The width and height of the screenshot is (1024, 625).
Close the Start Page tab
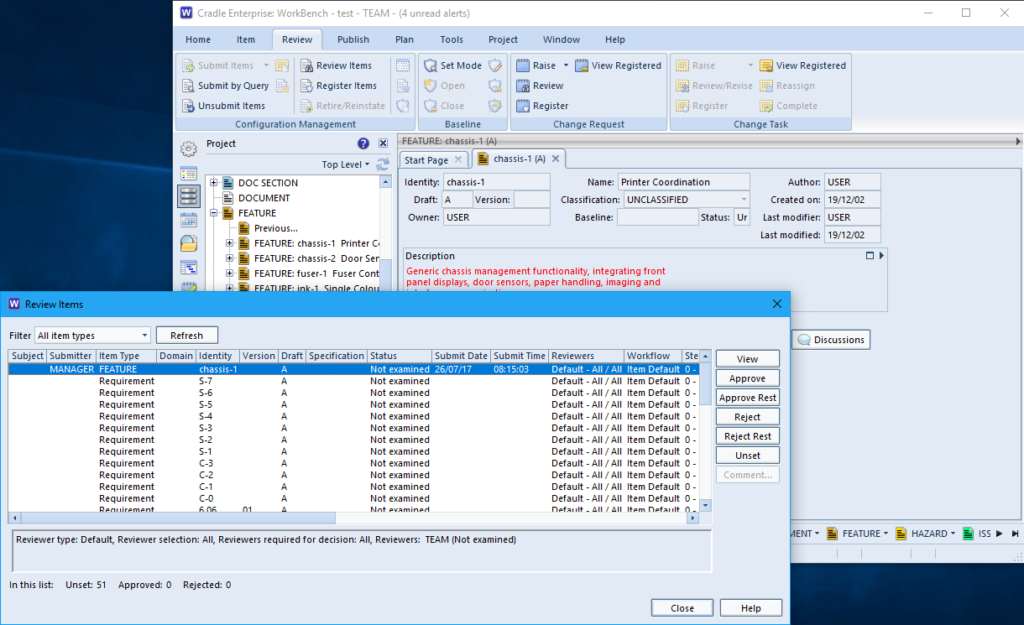point(458,159)
